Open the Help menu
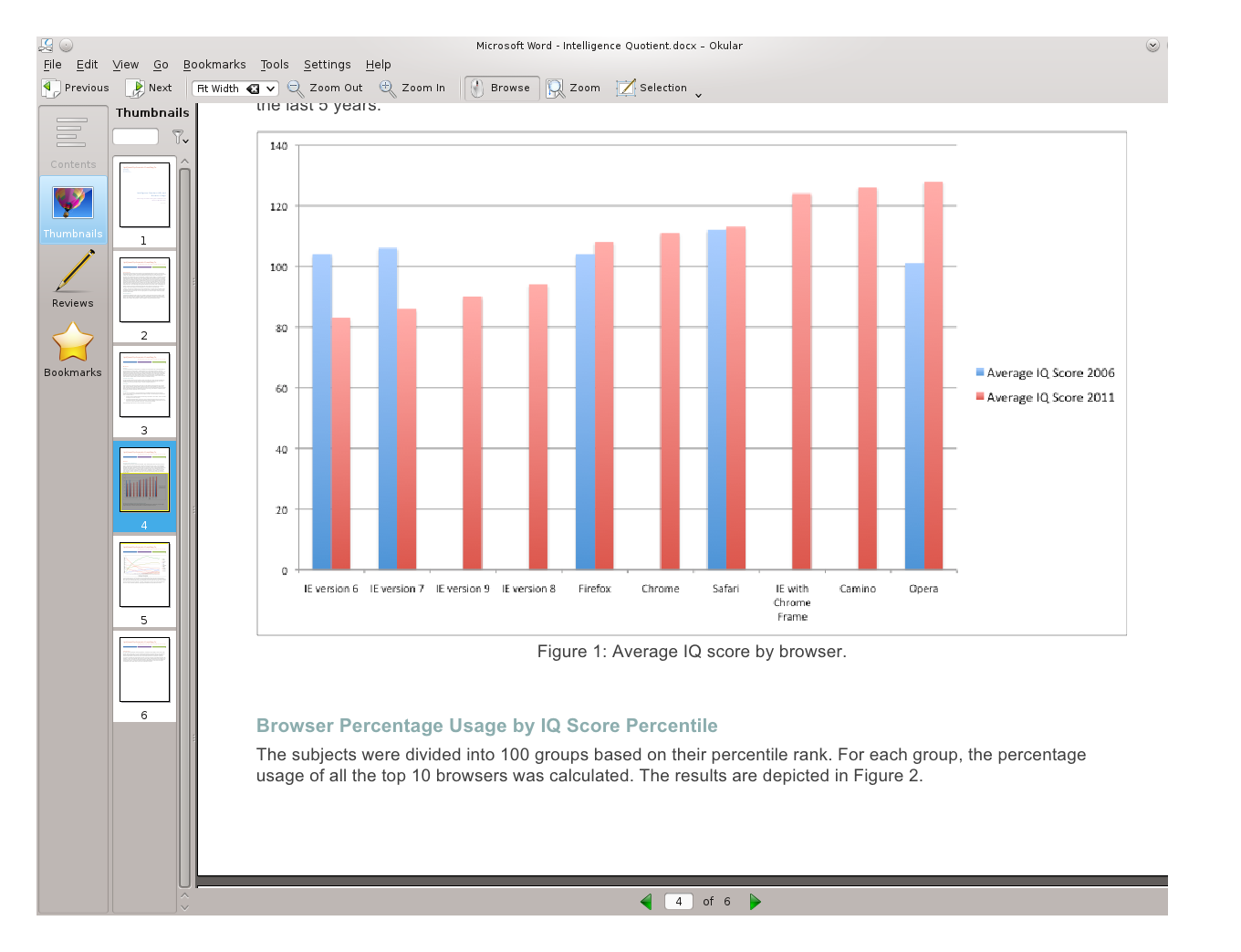 point(378,65)
